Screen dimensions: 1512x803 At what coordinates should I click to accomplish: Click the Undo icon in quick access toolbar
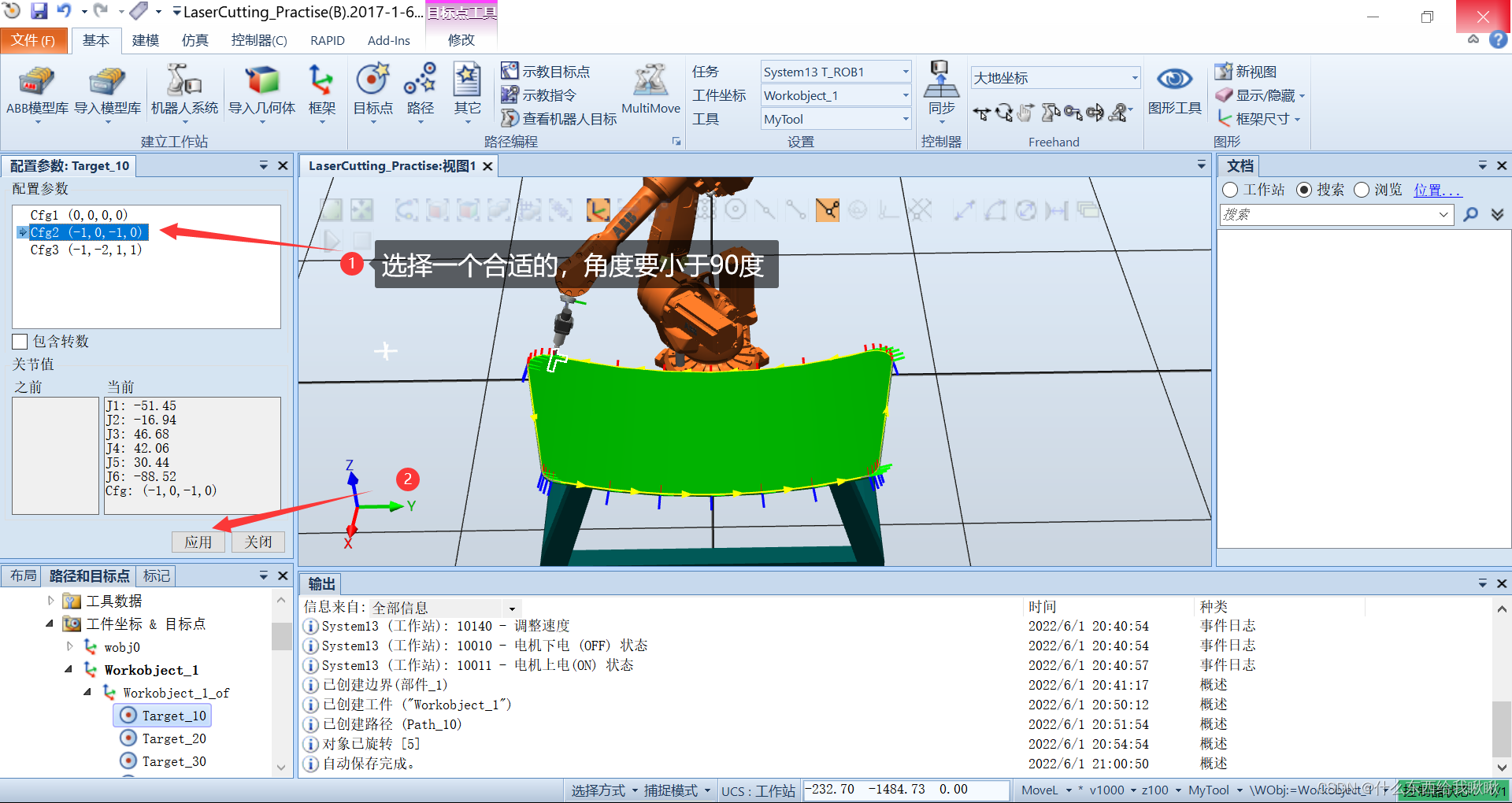pyautogui.click(x=65, y=11)
